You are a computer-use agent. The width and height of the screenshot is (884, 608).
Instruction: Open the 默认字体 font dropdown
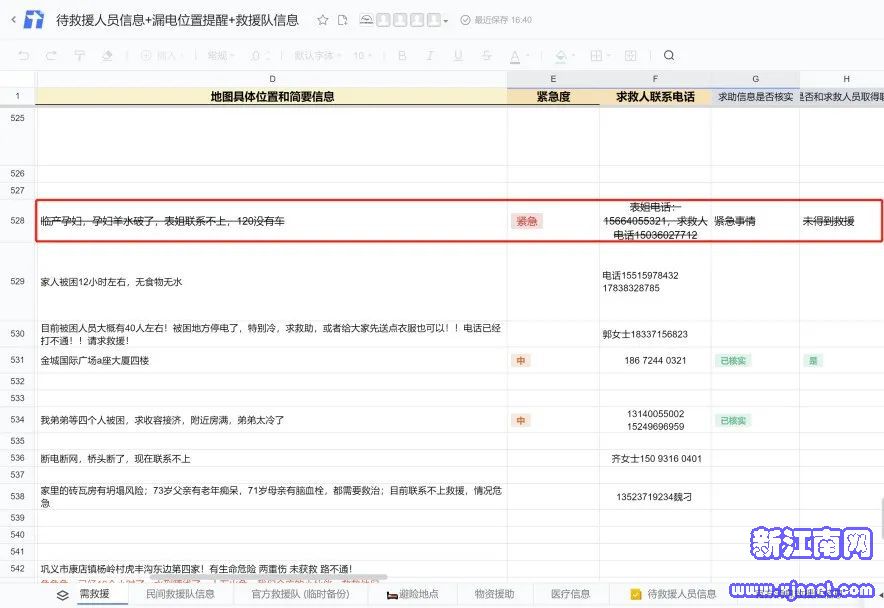coord(317,56)
